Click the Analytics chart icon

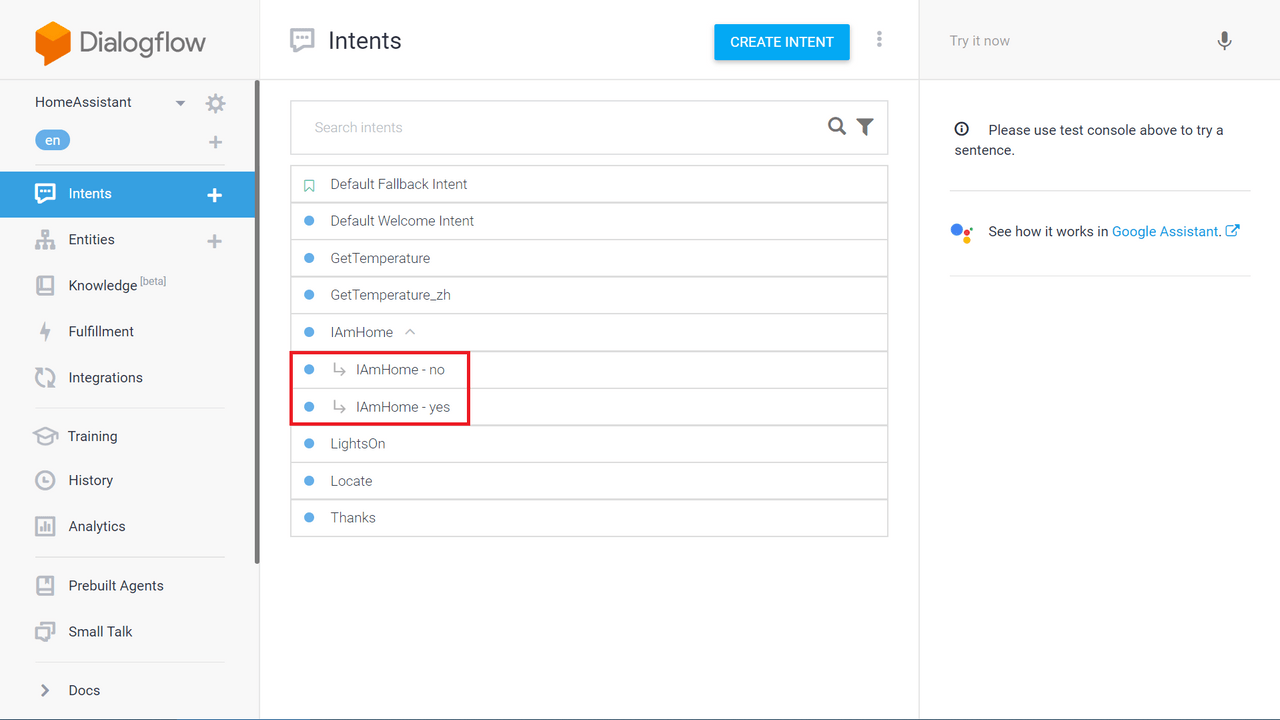(x=45, y=526)
